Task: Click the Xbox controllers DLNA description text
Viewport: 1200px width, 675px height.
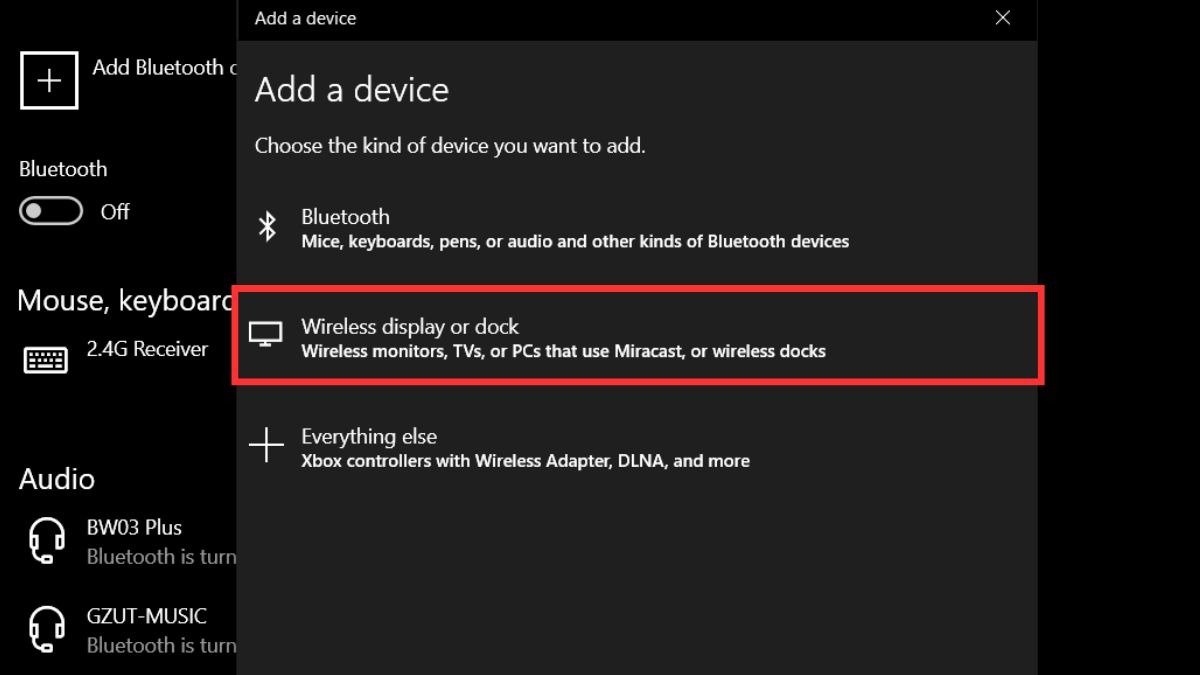Action: 525,461
